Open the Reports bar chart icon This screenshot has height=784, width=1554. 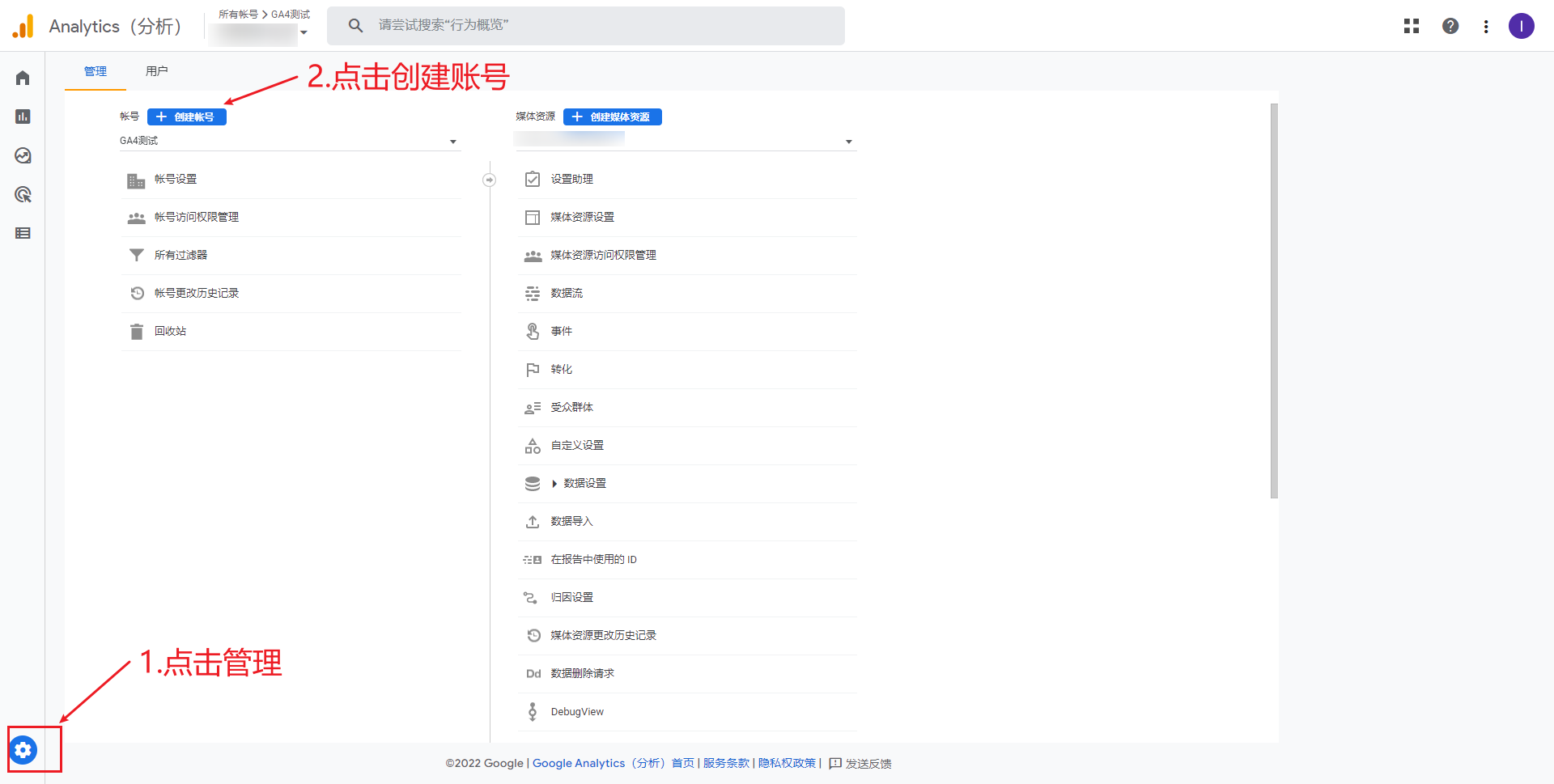(x=23, y=117)
